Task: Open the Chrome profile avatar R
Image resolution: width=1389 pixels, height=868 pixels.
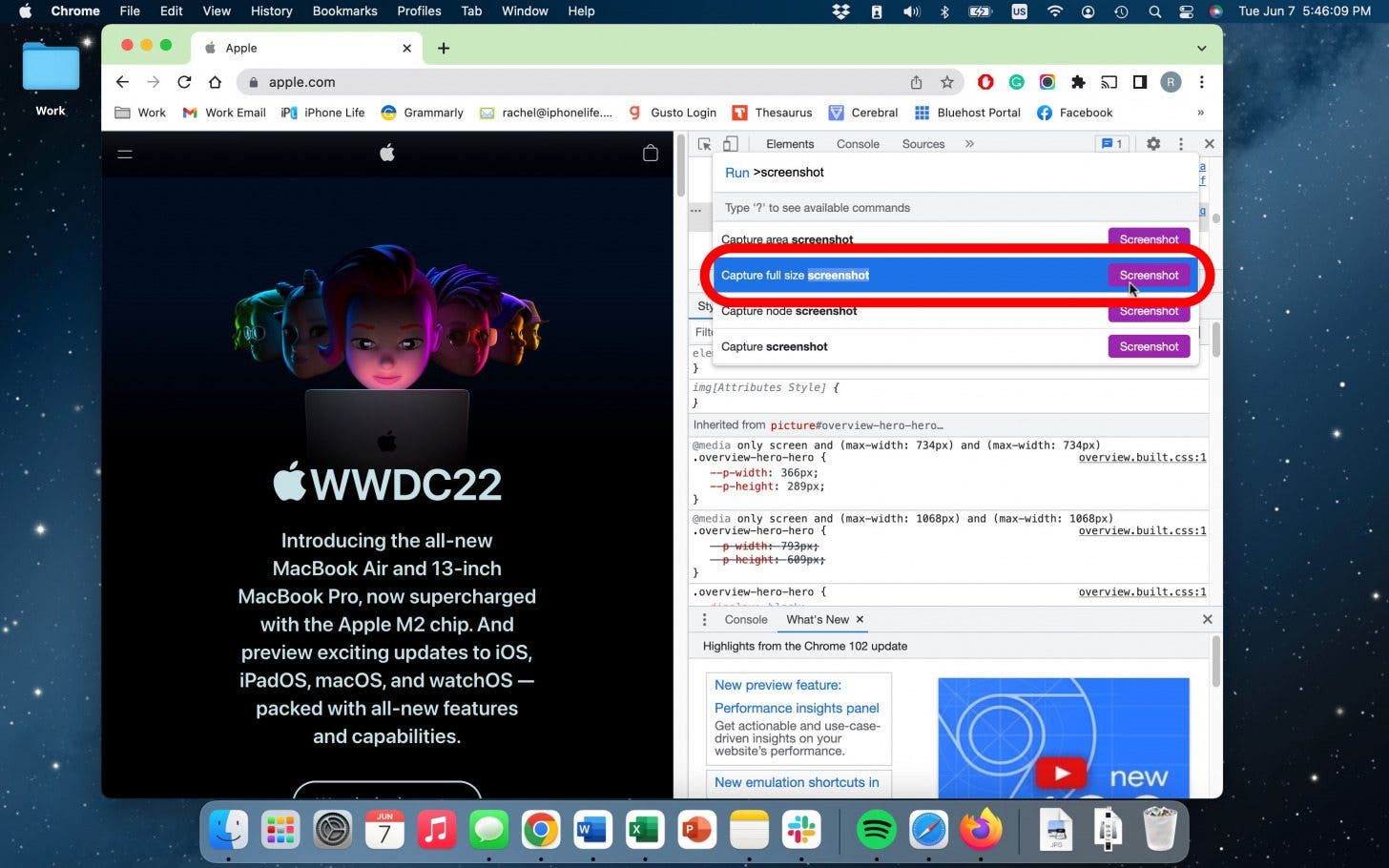Action: click(x=1171, y=82)
